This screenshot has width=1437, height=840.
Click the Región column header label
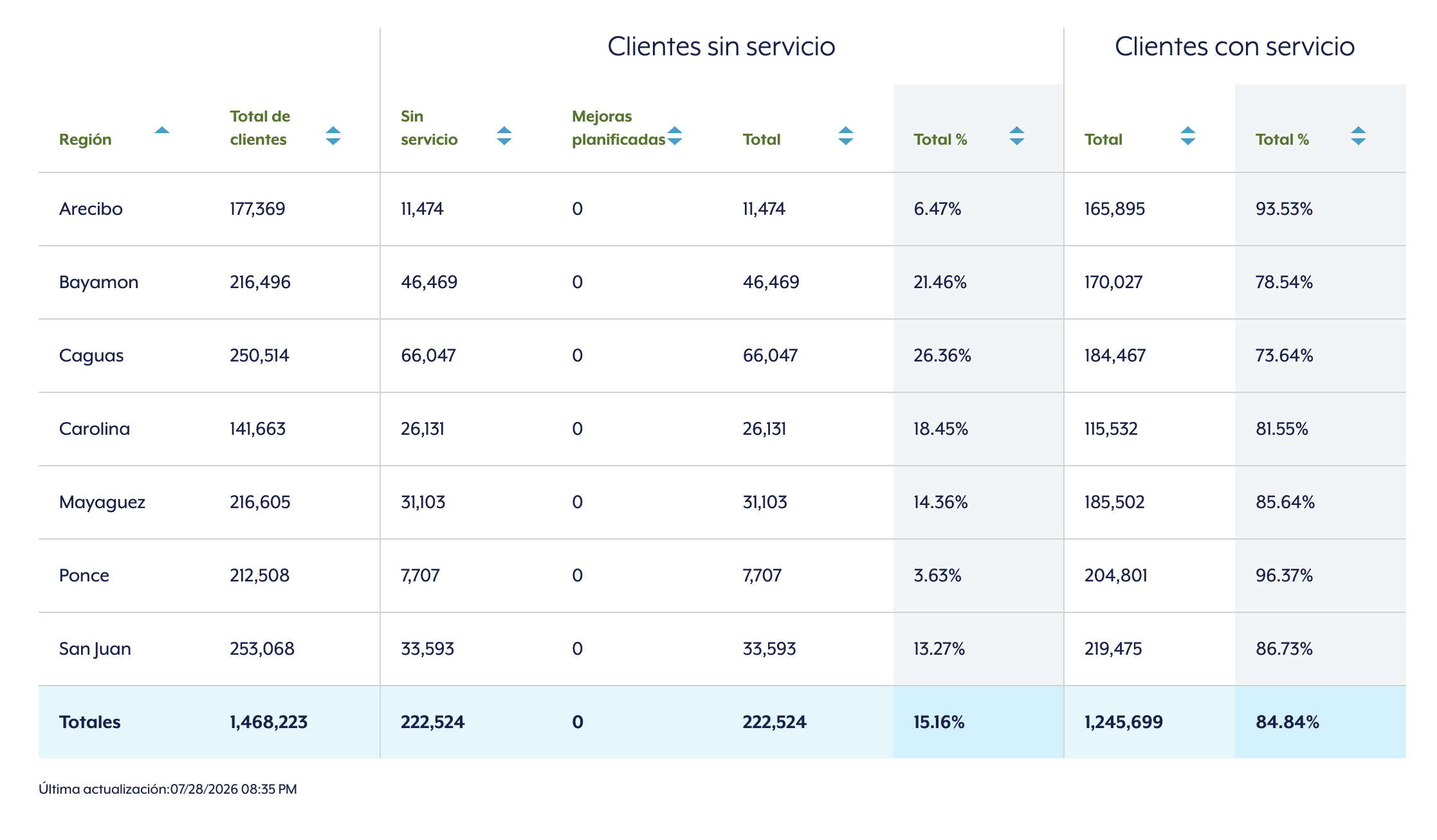[86, 140]
